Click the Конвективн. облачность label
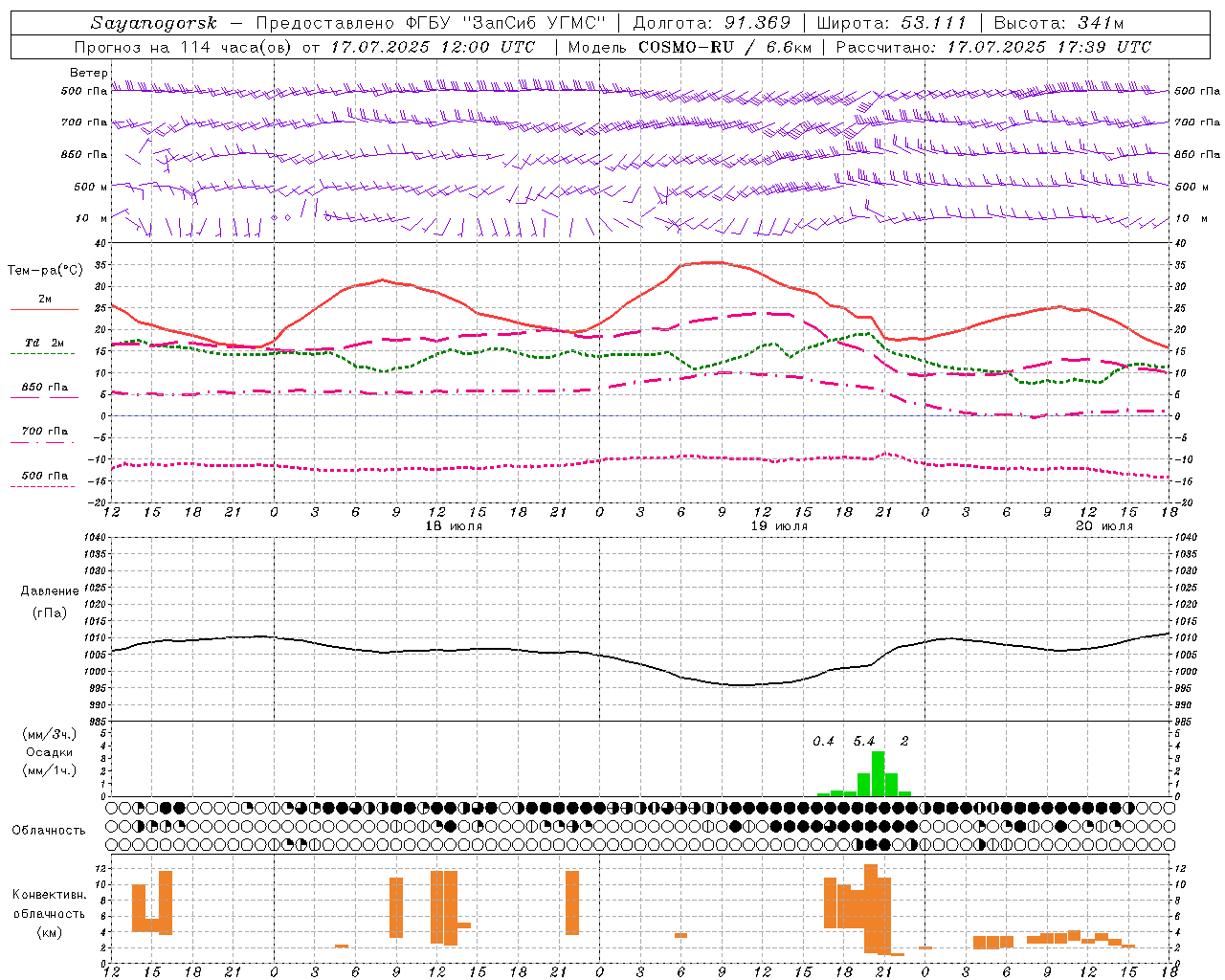 (49, 903)
